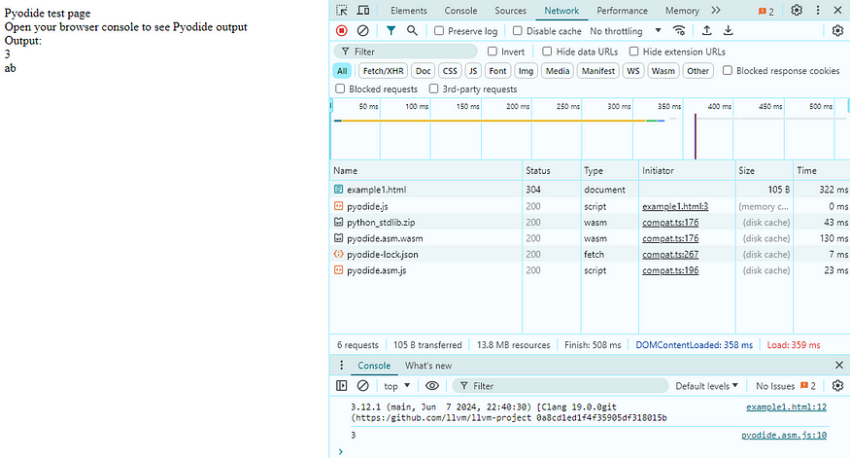
Task: Open Default levels dropdown
Action: (x=706, y=386)
